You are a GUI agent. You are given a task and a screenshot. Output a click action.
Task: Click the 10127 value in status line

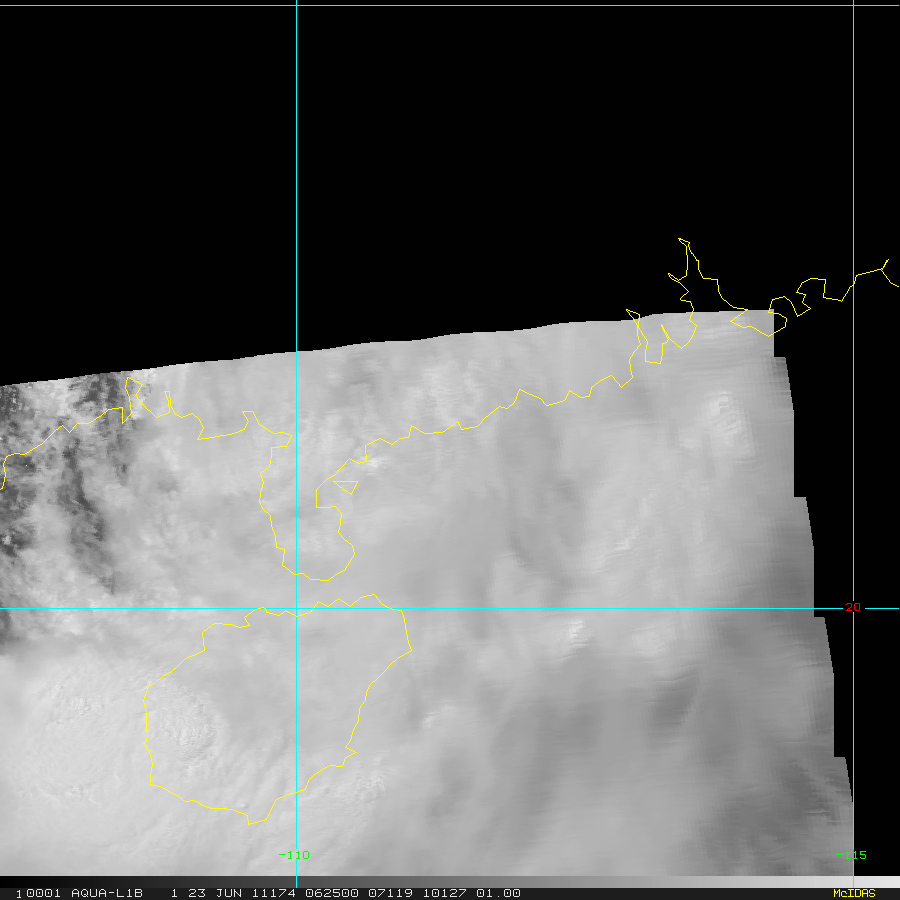pyautogui.click(x=444, y=893)
